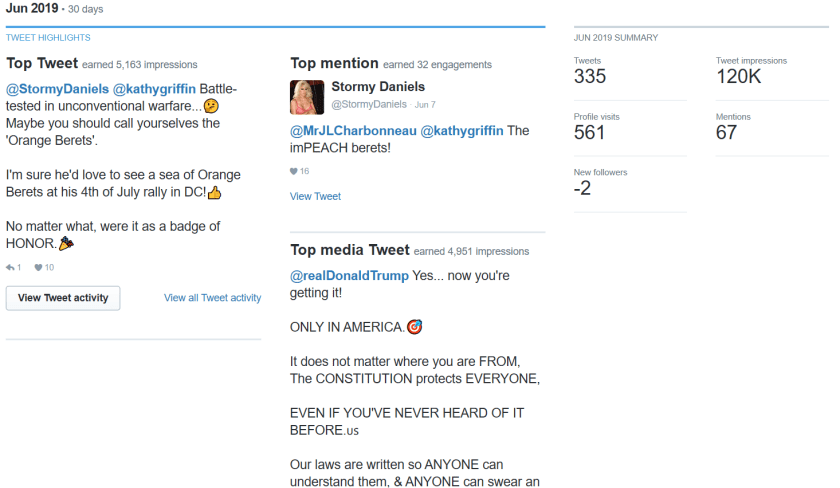Open @realDonaldTrump mention in media Tweet
This screenshot has width=840, height=488.
coord(349,276)
